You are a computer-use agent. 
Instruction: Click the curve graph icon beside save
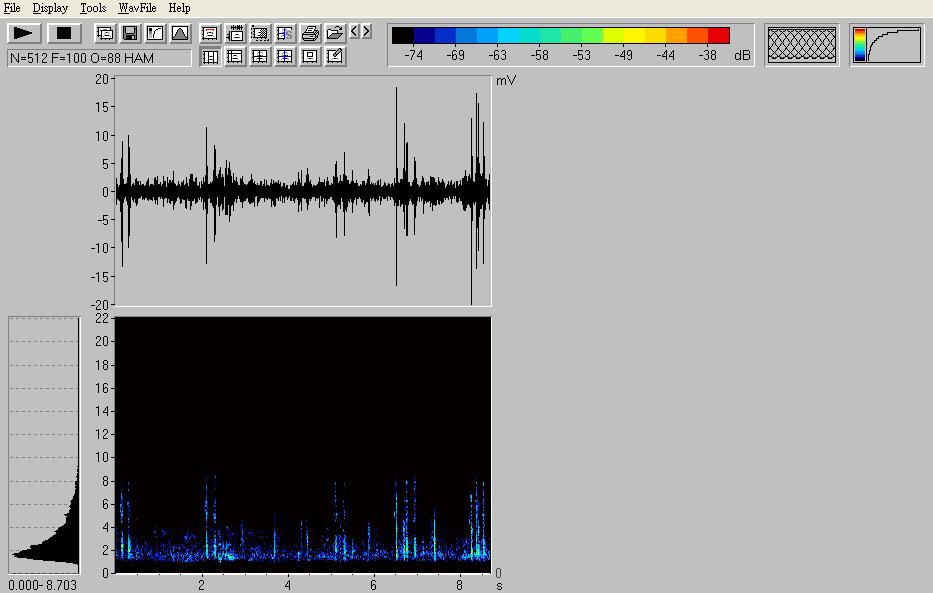(x=155, y=33)
